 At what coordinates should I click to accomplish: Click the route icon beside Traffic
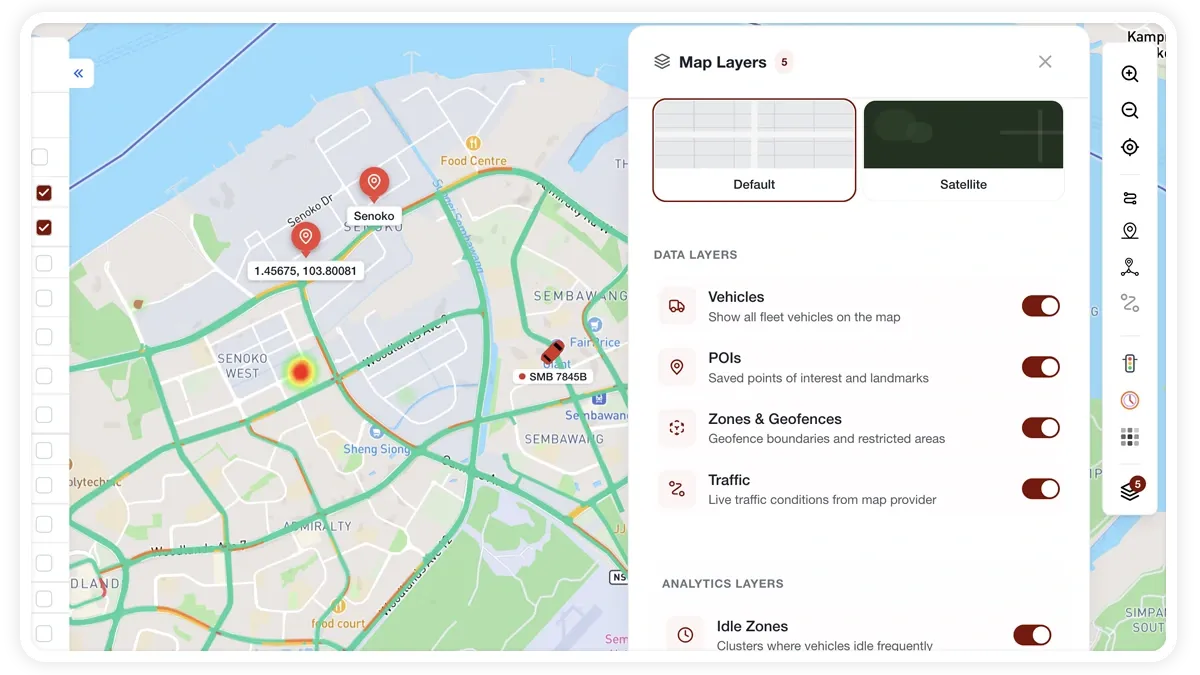coord(677,489)
